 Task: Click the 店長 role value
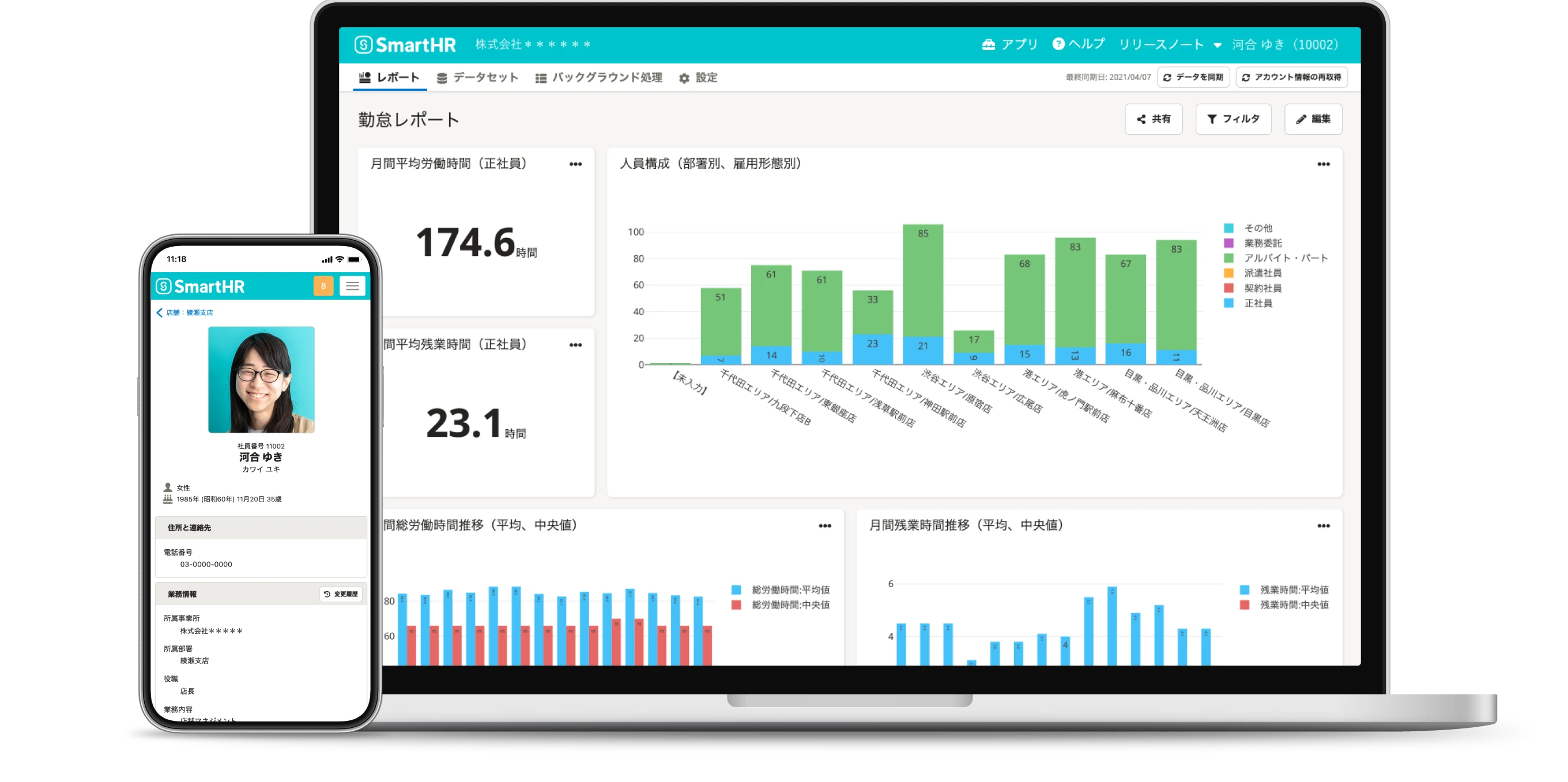(x=187, y=692)
